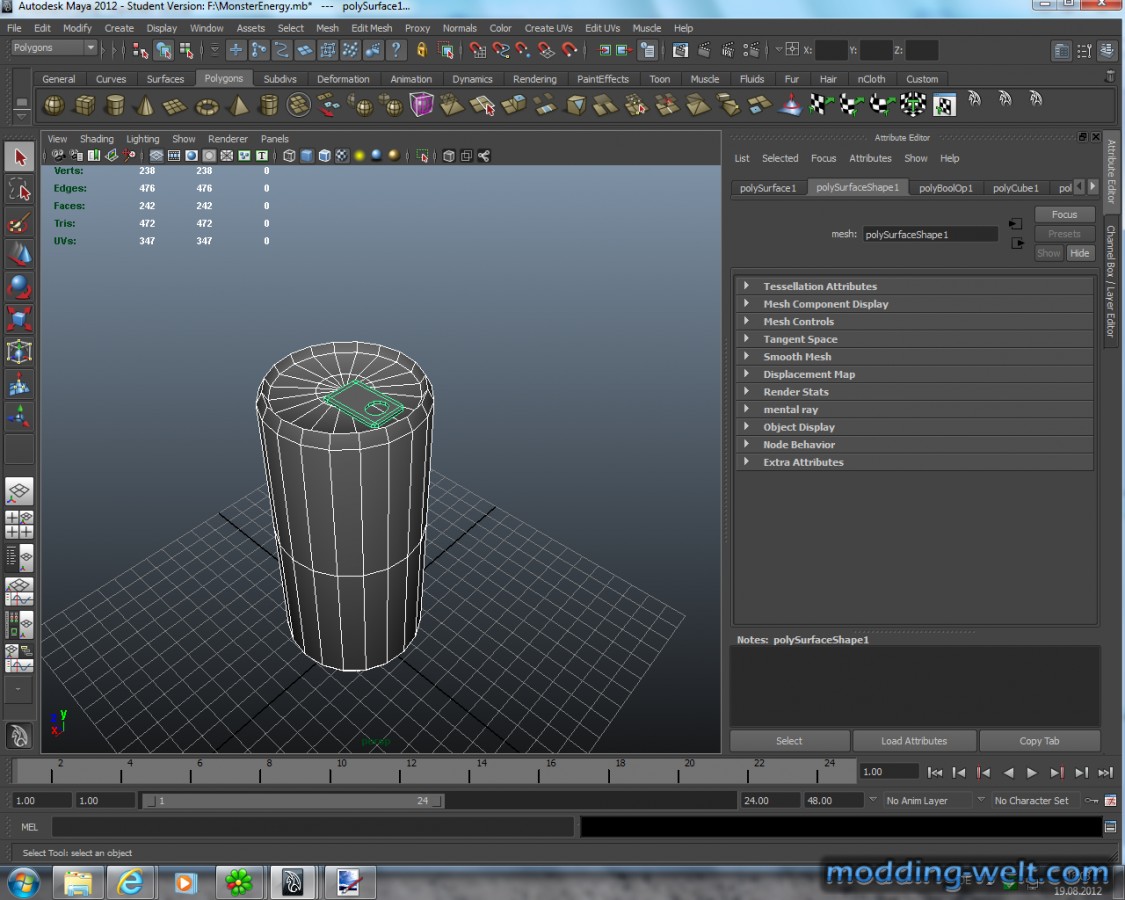Create a polygon pyramid from shelf
The width and height of the screenshot is (1125, 900).
(x=238, y=106)
